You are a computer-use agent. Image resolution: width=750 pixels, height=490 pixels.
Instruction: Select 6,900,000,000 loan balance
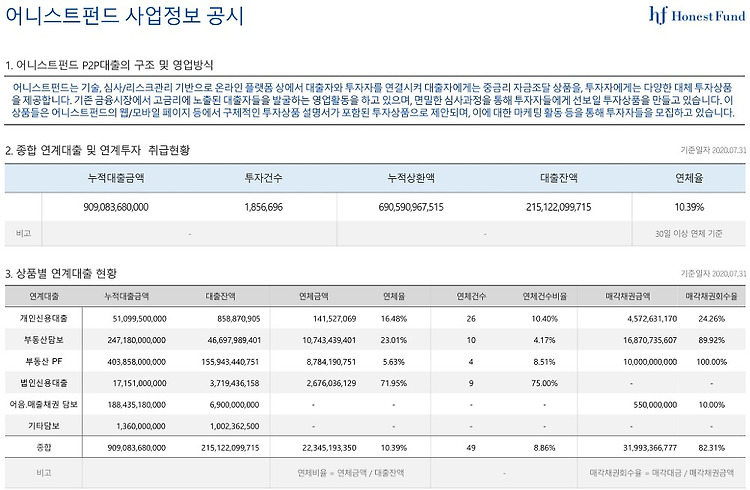234,405
